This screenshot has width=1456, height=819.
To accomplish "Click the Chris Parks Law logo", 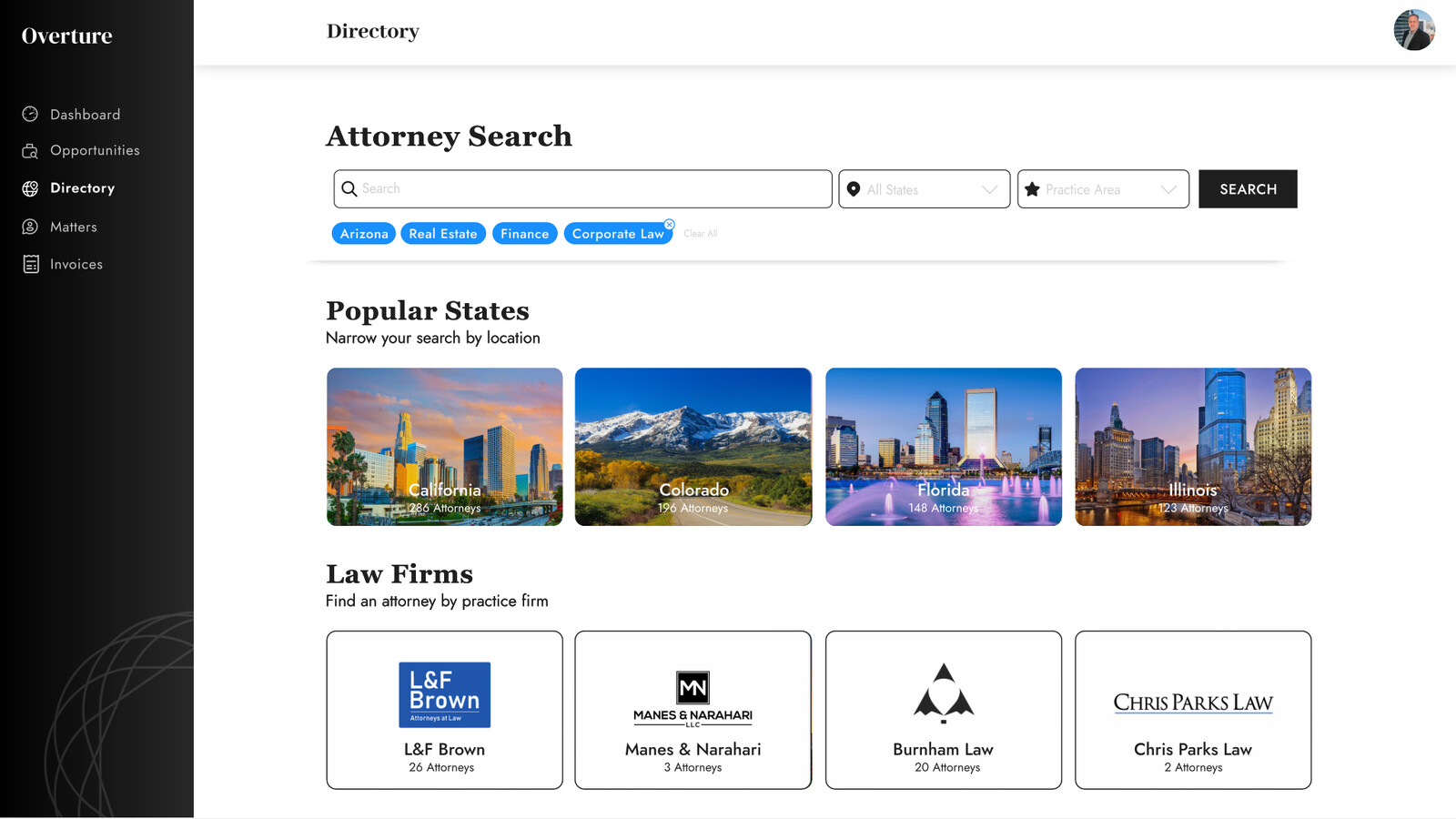I will 1193,703.
